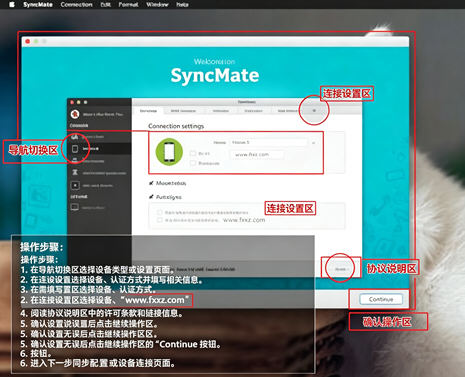Switch to the third settings tab

coord(221,111)
